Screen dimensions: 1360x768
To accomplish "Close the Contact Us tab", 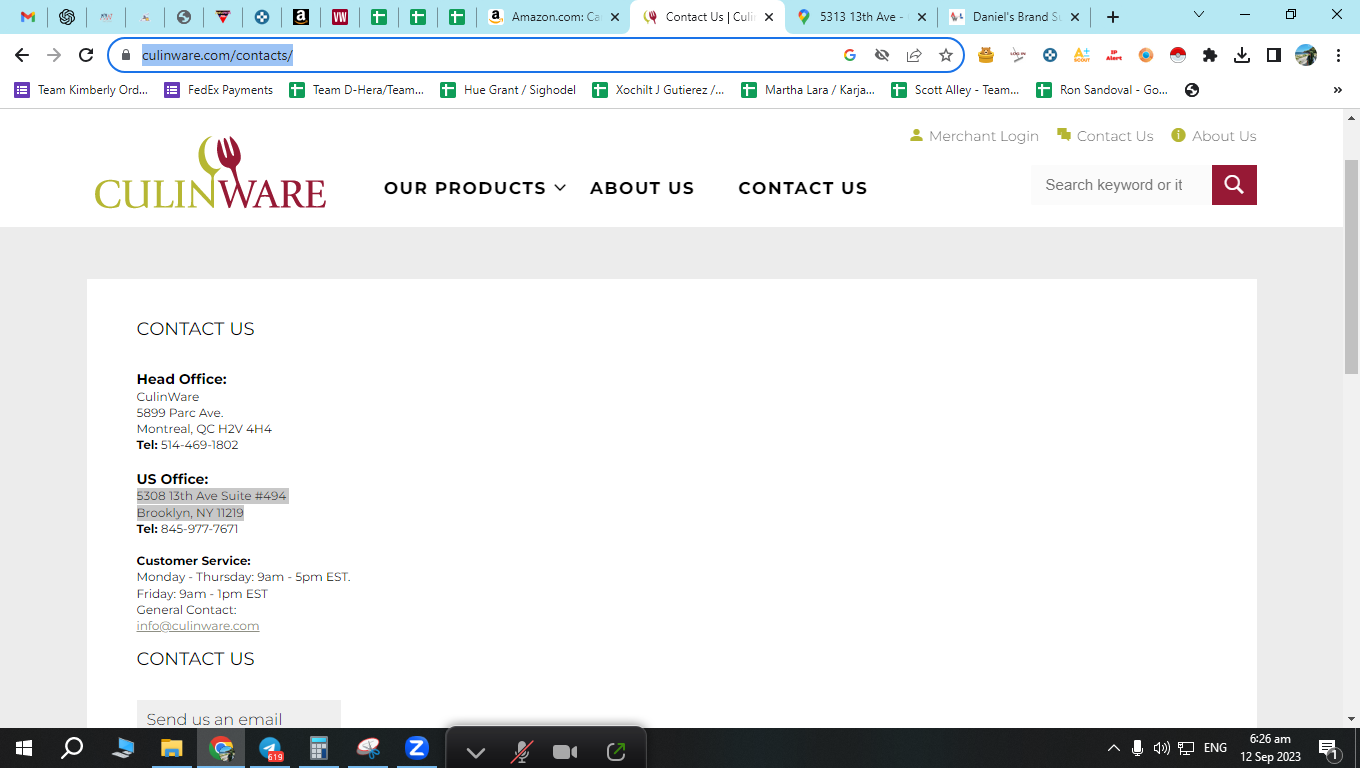I will coord(768,17).
